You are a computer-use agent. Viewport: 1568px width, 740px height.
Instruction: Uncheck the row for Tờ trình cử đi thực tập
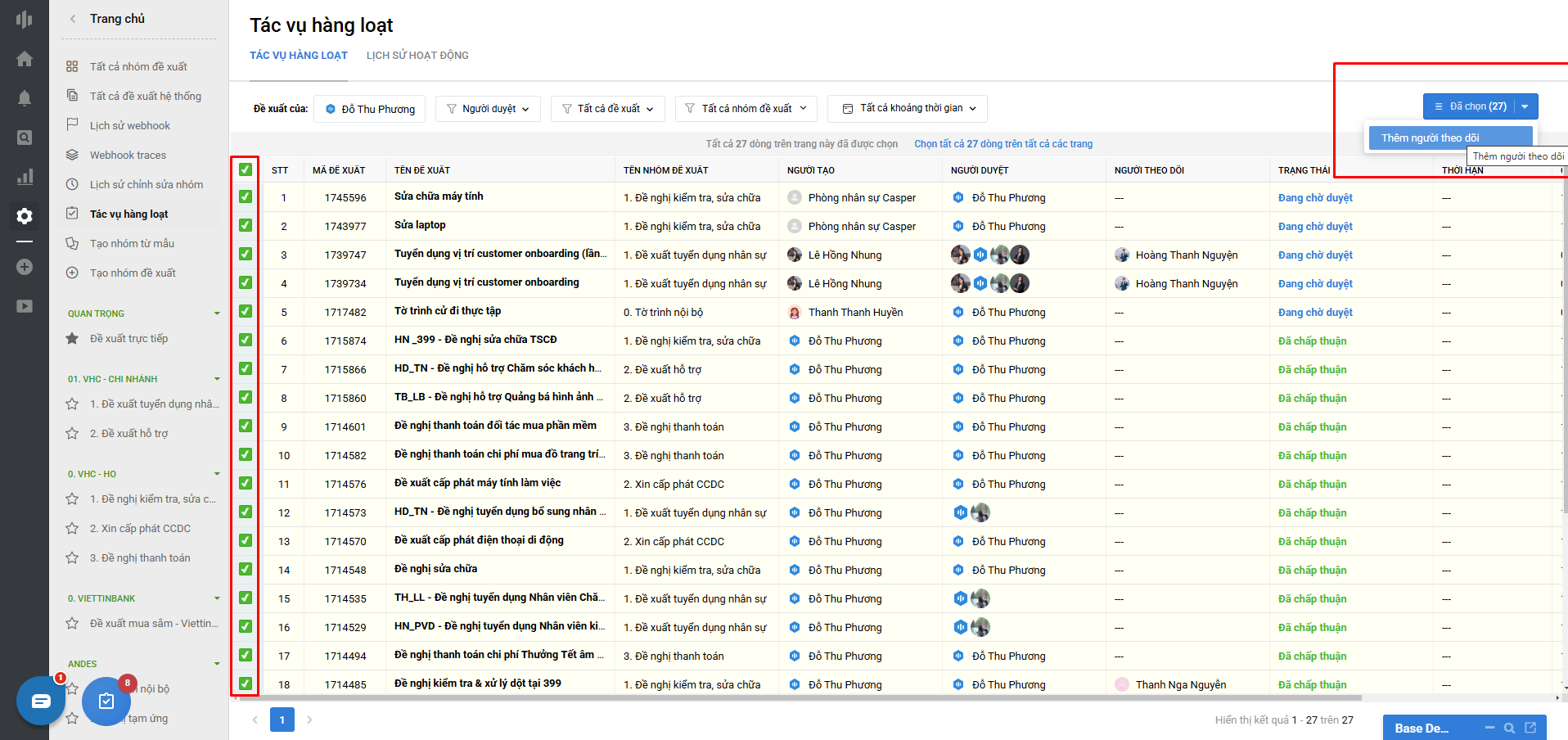pos(246,311)
